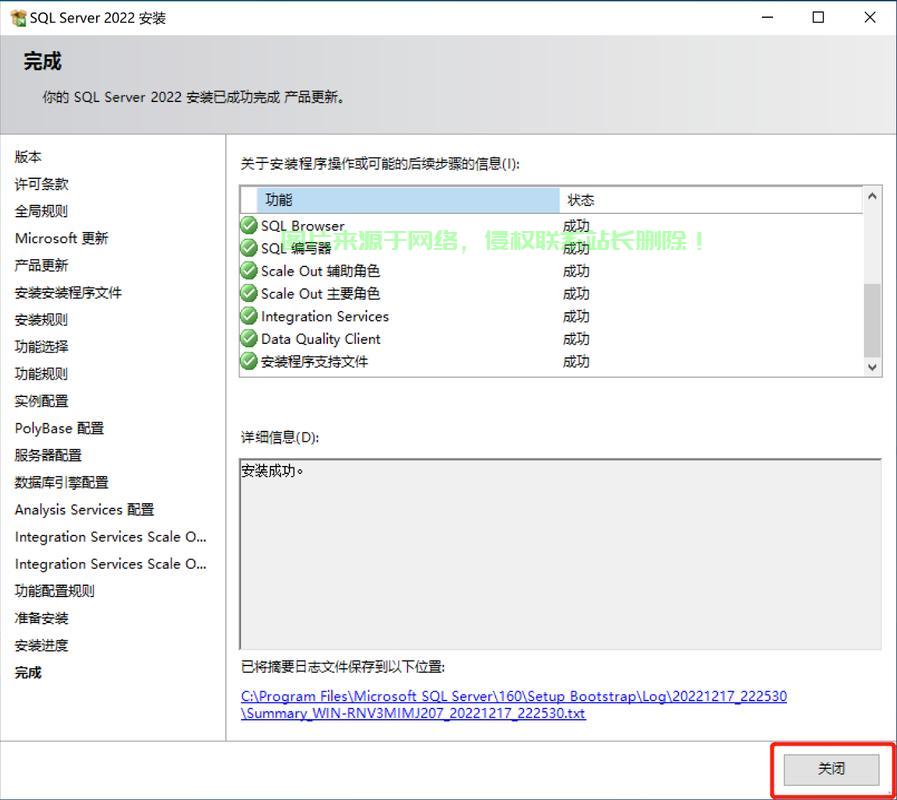The height and width of the screenshot is (800, 897).
Task: Select the Scale Out 辅助角色 row
Action: tap(551, 271)
